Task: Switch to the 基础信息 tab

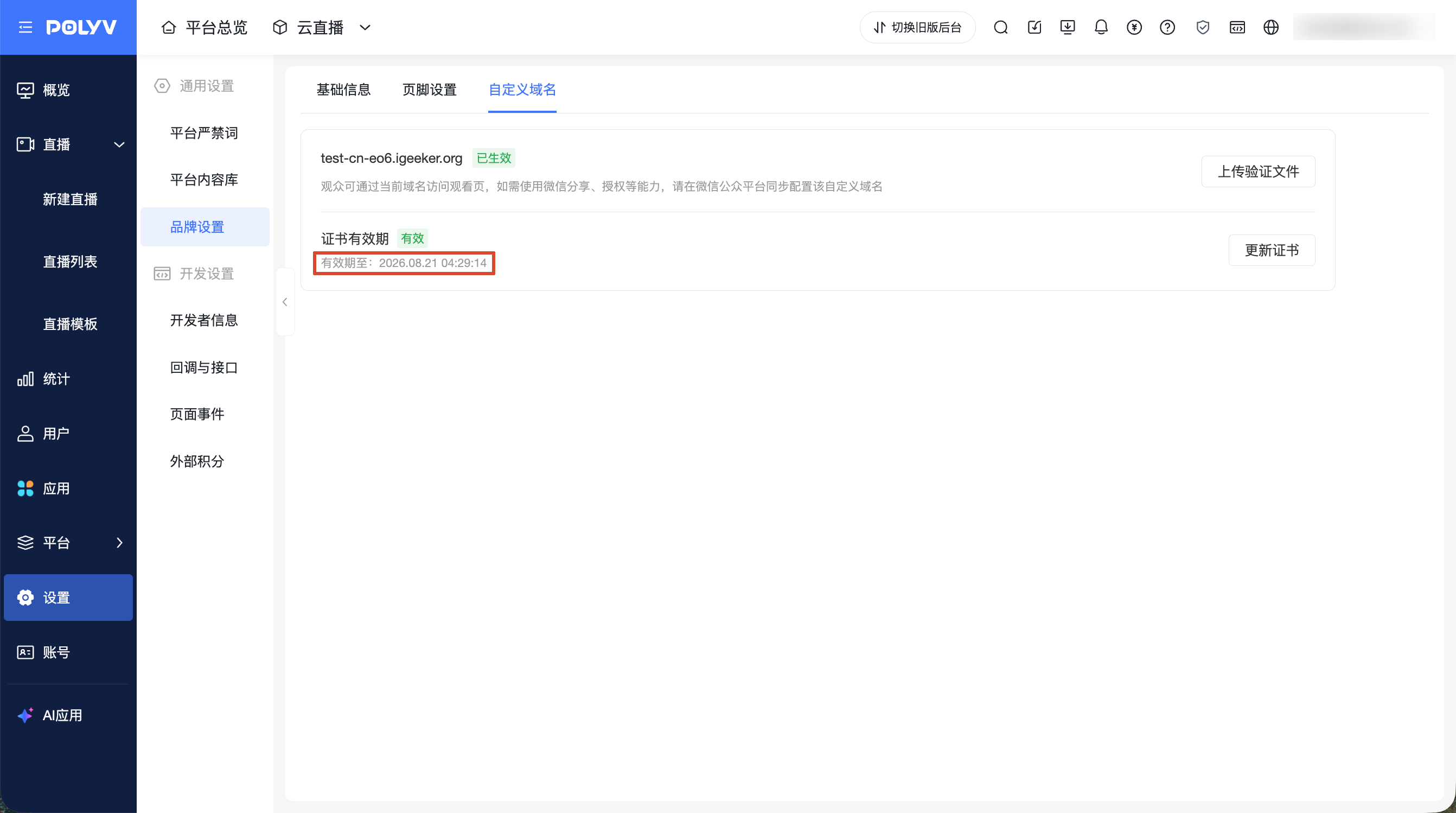Action: point(343,90)
